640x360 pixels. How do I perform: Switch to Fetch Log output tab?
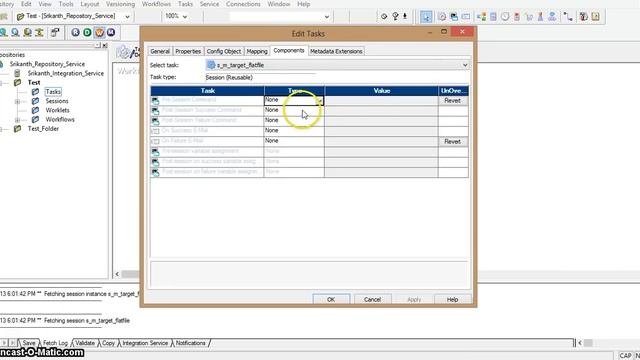[55, 343]
